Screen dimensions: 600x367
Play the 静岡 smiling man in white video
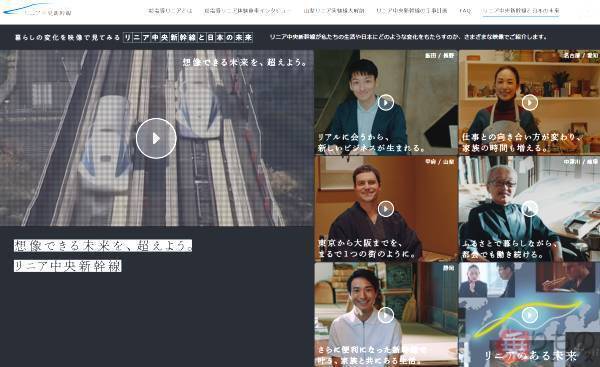coord(386,315)
